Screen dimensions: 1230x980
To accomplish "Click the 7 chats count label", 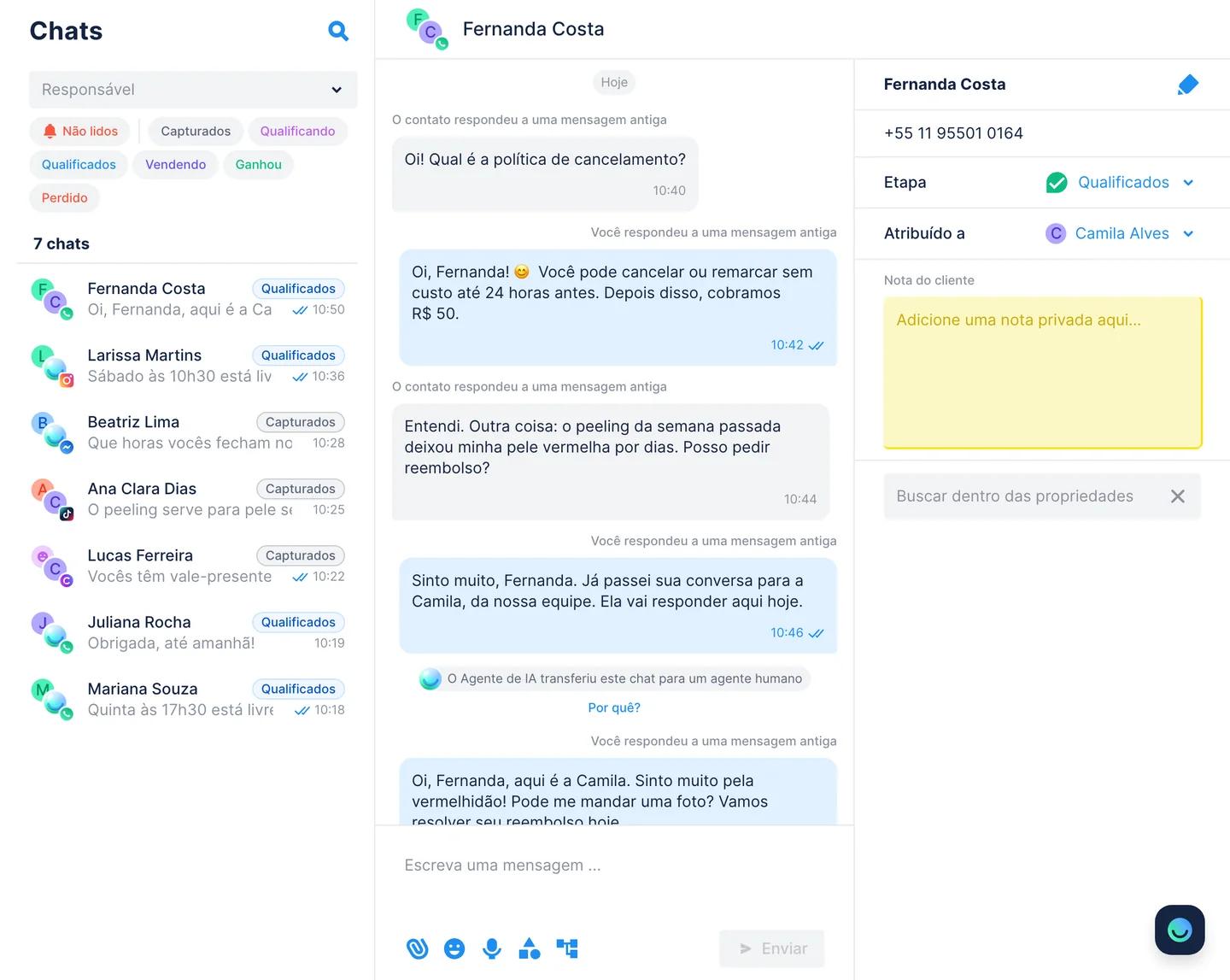I will [61, 244].
